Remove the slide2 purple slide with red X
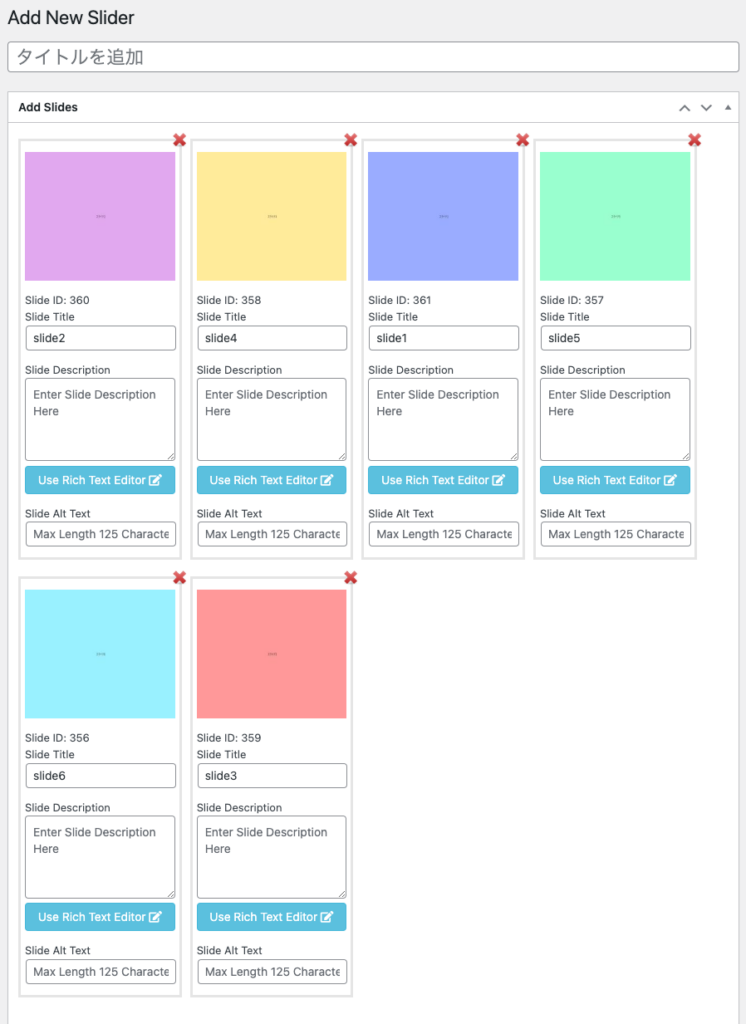Screen dimensions: 746x1024 [179, 140]
